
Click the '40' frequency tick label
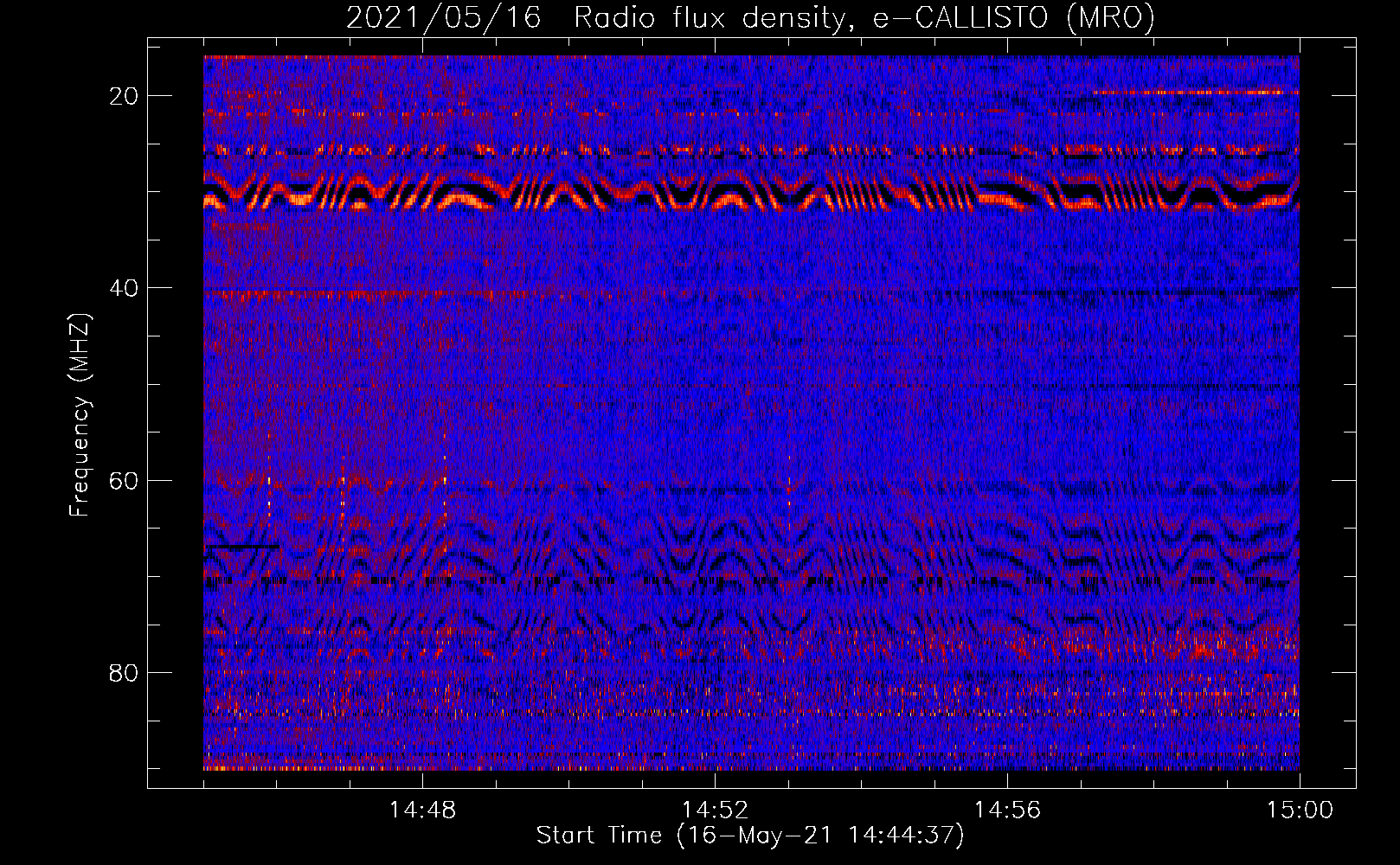point(124,288)
